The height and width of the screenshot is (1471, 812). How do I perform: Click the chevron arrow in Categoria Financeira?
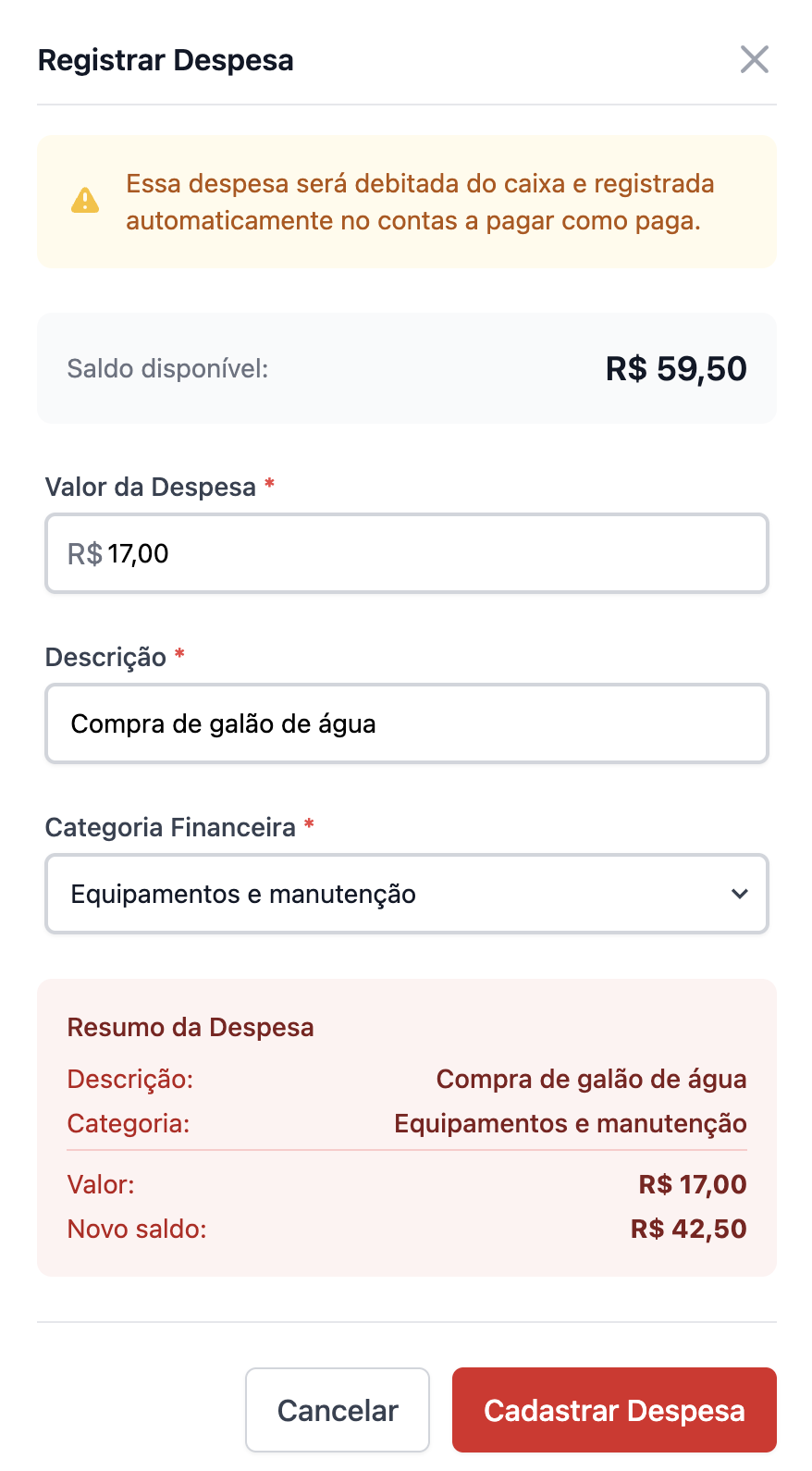tap(739, 894)
